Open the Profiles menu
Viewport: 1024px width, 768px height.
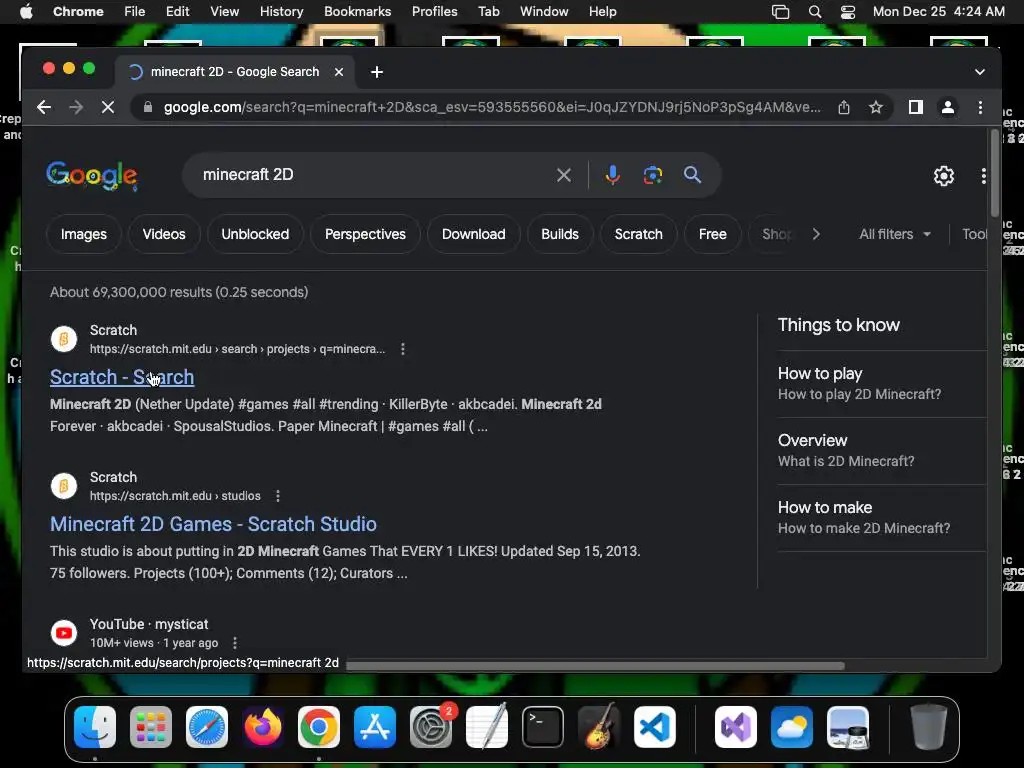(434, 12)
